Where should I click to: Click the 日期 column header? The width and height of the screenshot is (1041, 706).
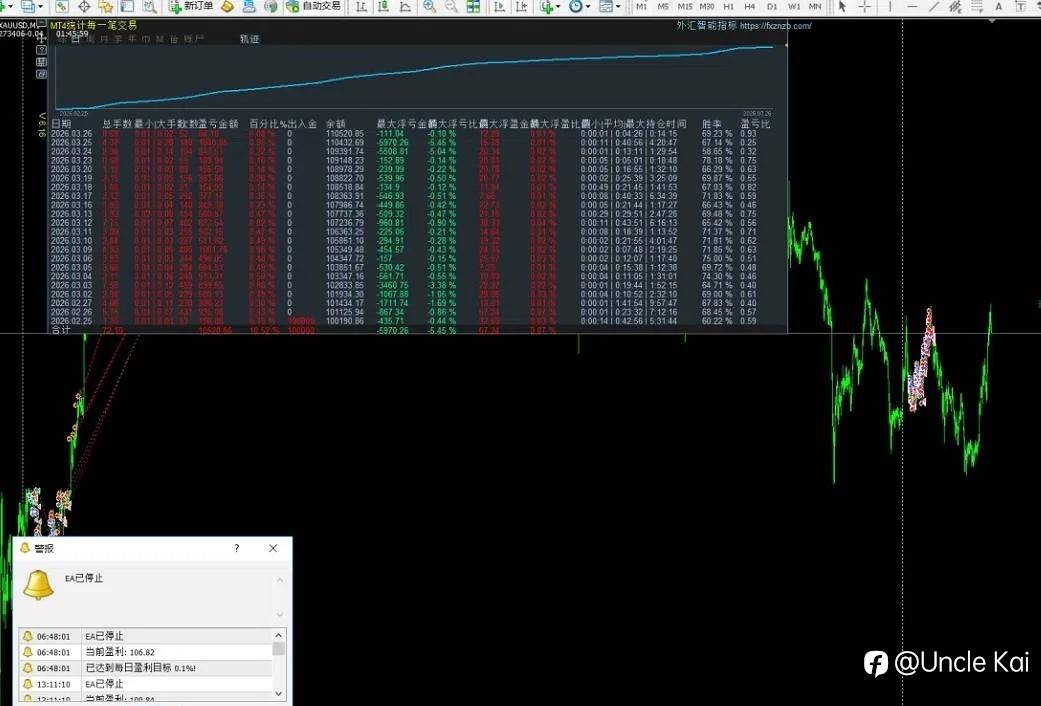[61, 124]
